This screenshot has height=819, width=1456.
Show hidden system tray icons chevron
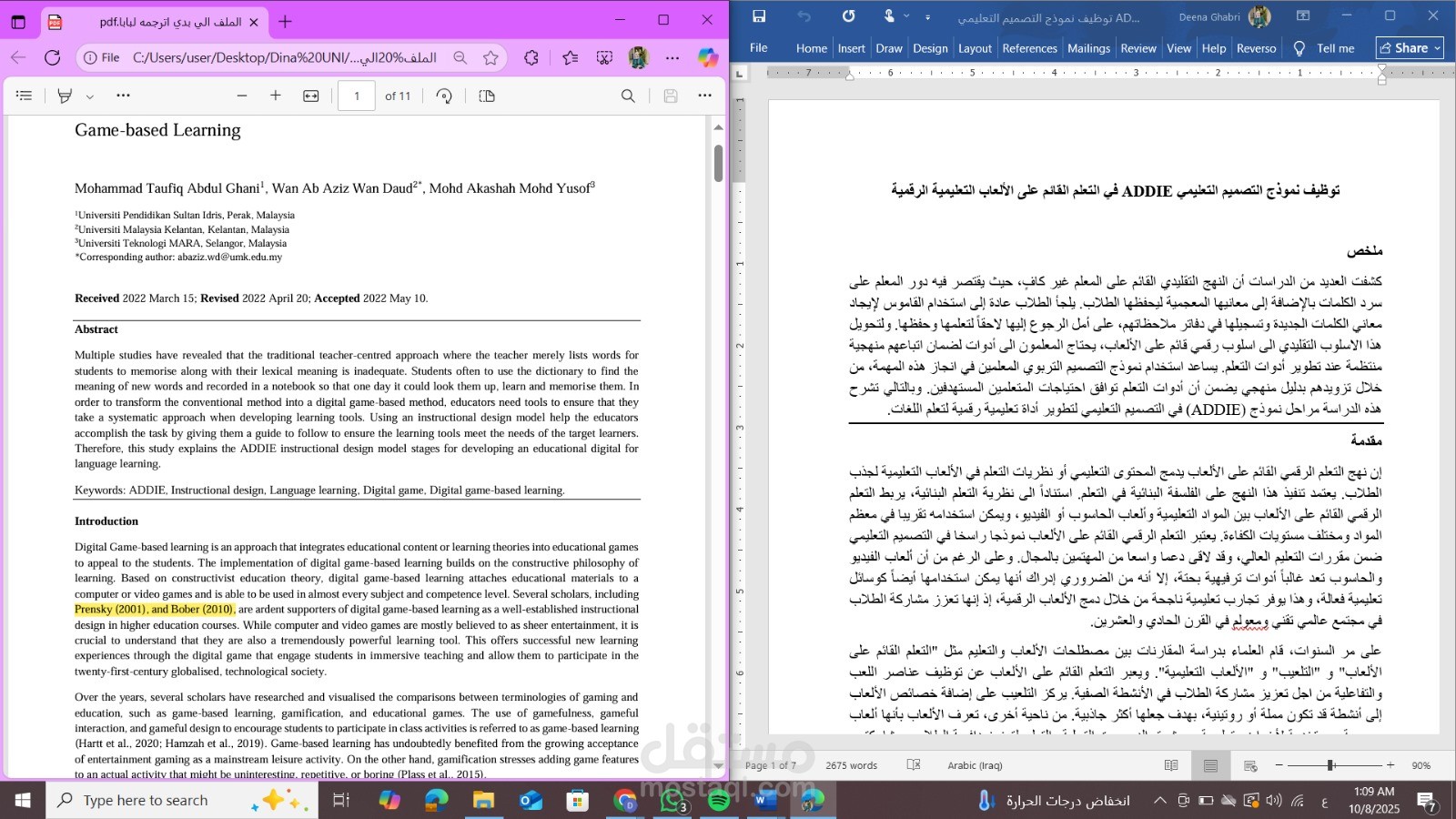pos(1159,801)
